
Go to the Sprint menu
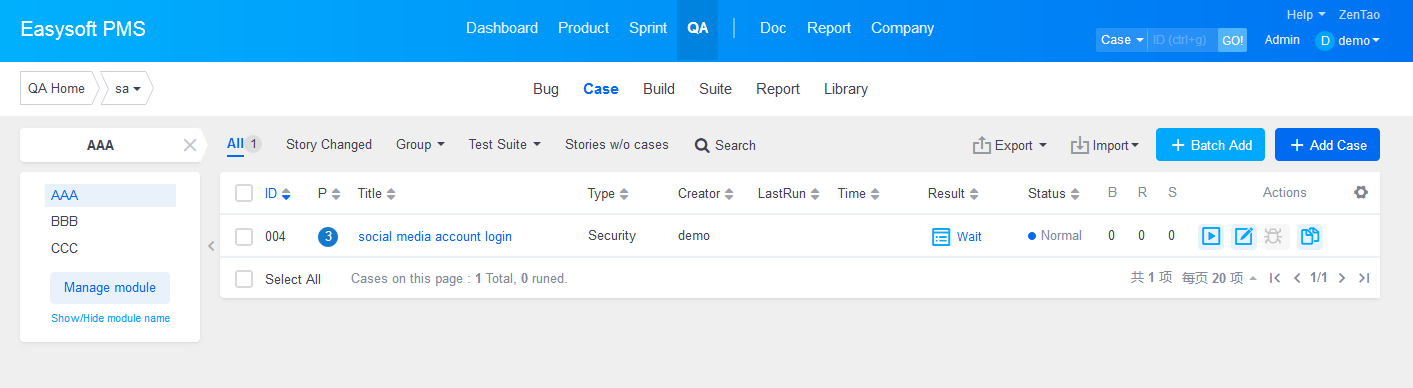(648, 28)
